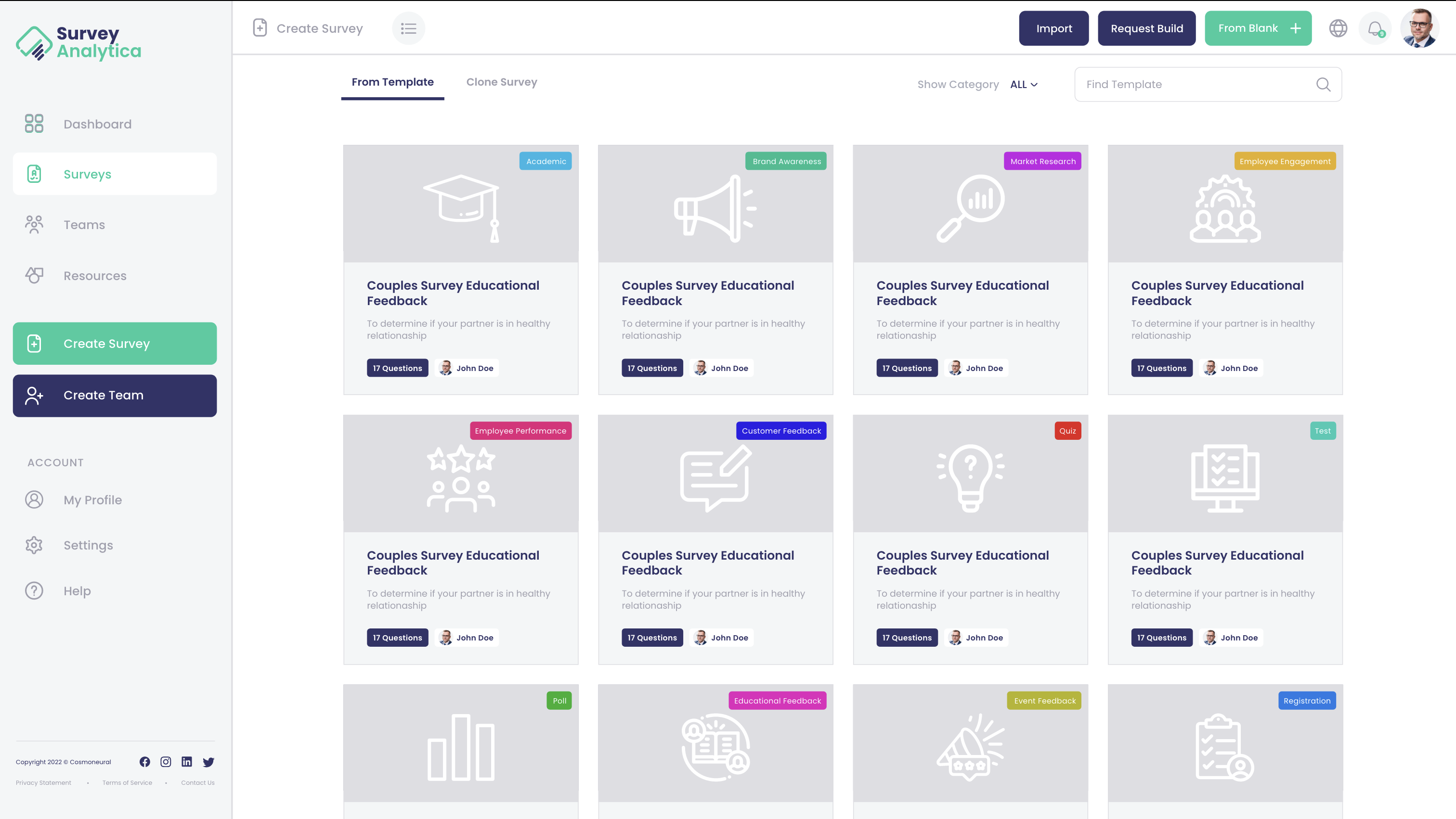
Task: Click the sidebar Create Survey button
Action: [x=115, y=344]
